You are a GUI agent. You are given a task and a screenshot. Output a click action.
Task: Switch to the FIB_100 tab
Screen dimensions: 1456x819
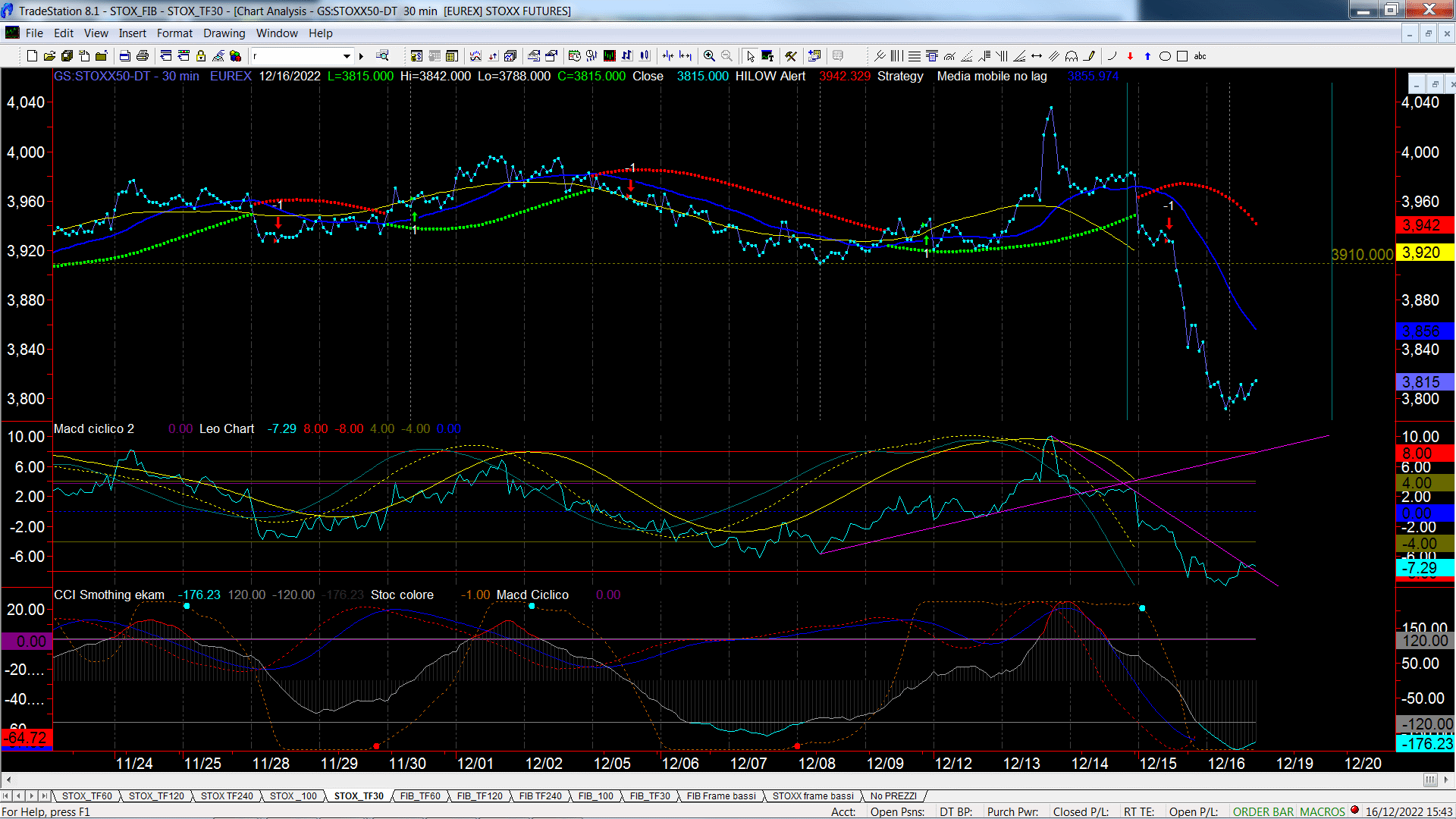pyautogui.click(x=595, y=796)
